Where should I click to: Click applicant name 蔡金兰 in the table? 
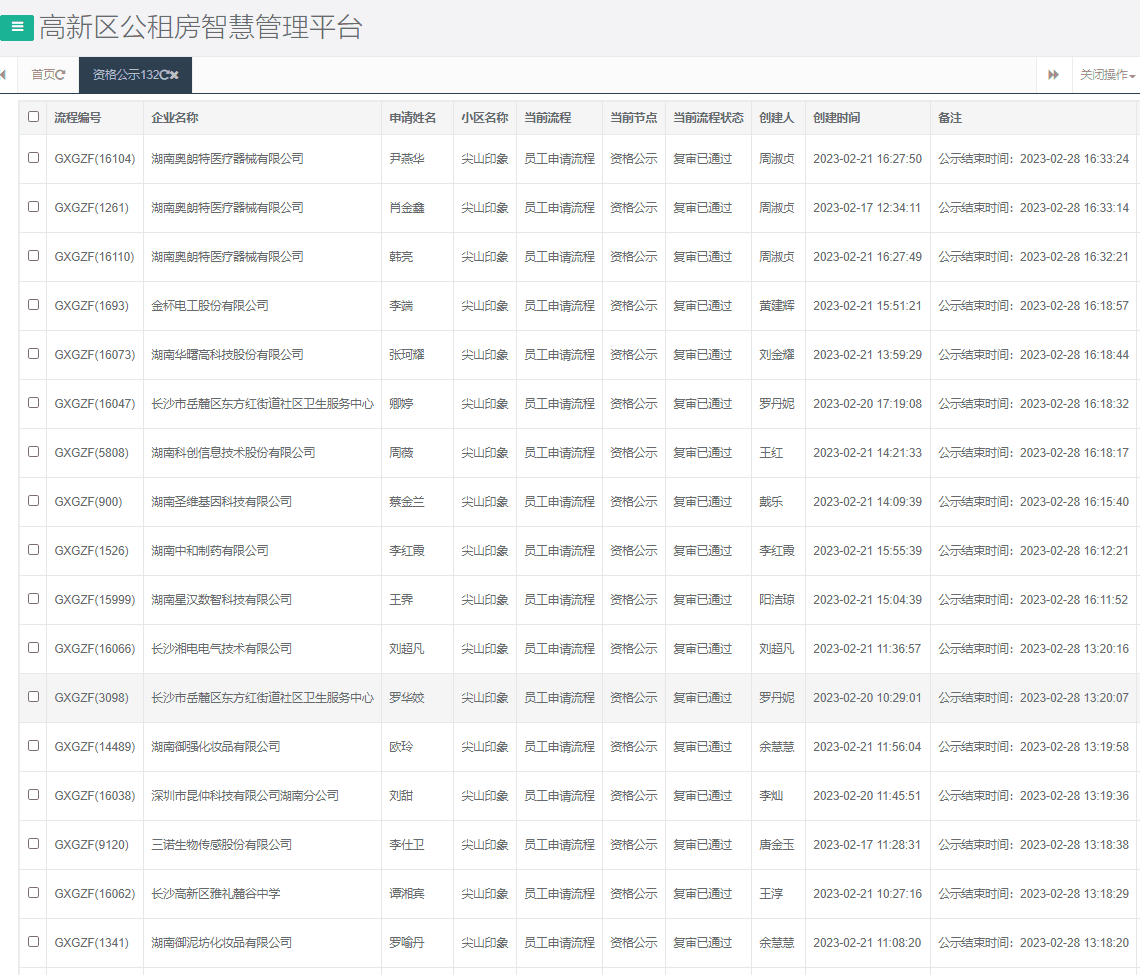(x=406, y=502)
